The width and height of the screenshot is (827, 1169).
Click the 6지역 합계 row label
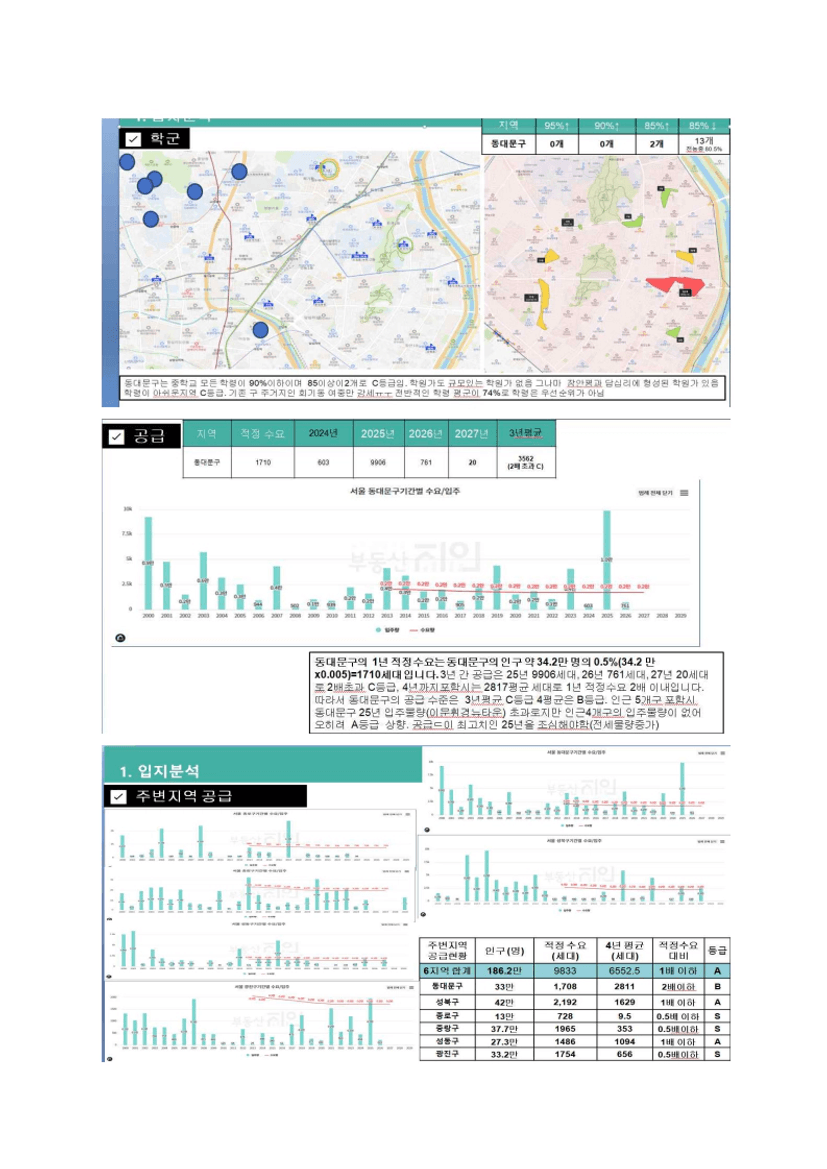tap(447, 971)
